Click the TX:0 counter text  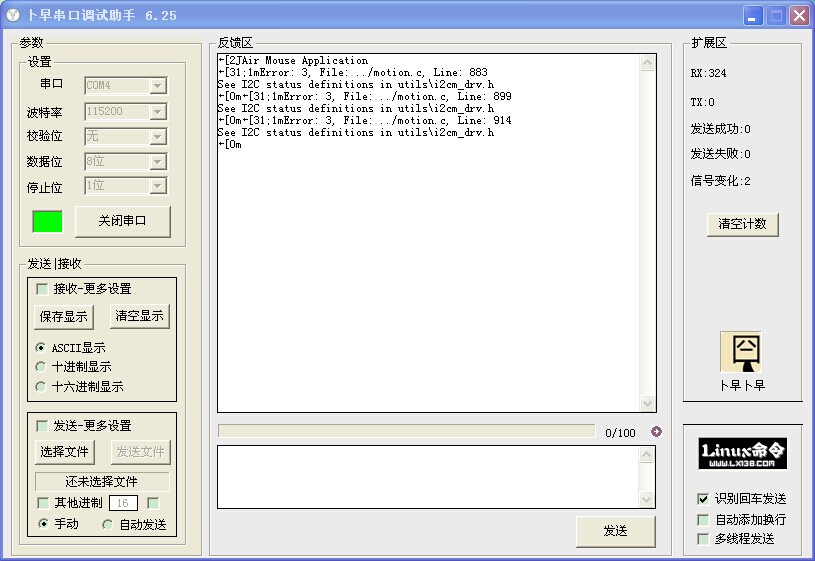click(x=702, y=102)
